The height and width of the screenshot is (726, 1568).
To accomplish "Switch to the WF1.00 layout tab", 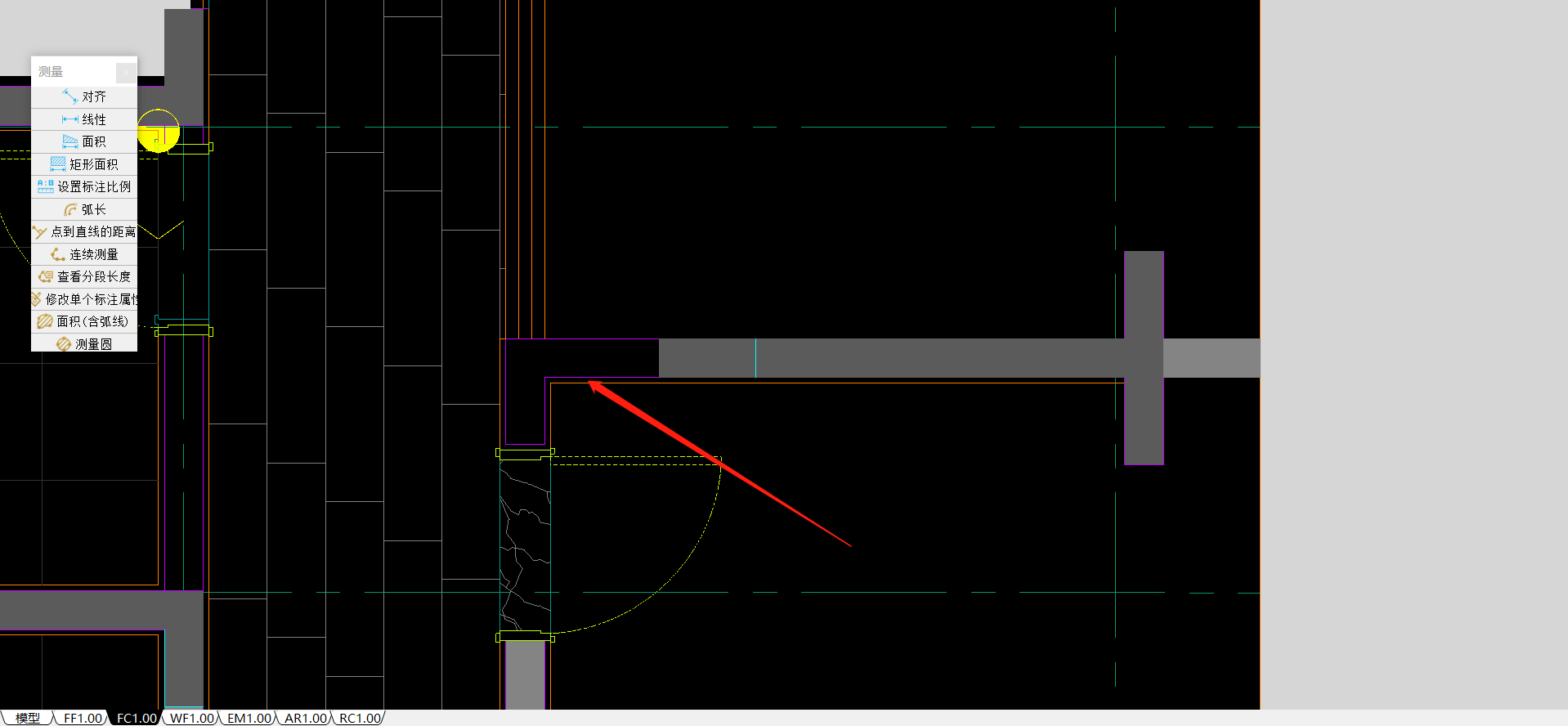I will 192,718.
